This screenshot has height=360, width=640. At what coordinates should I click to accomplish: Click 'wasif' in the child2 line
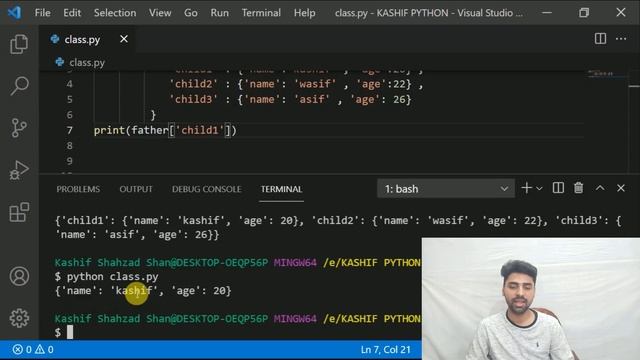(315, 84)
